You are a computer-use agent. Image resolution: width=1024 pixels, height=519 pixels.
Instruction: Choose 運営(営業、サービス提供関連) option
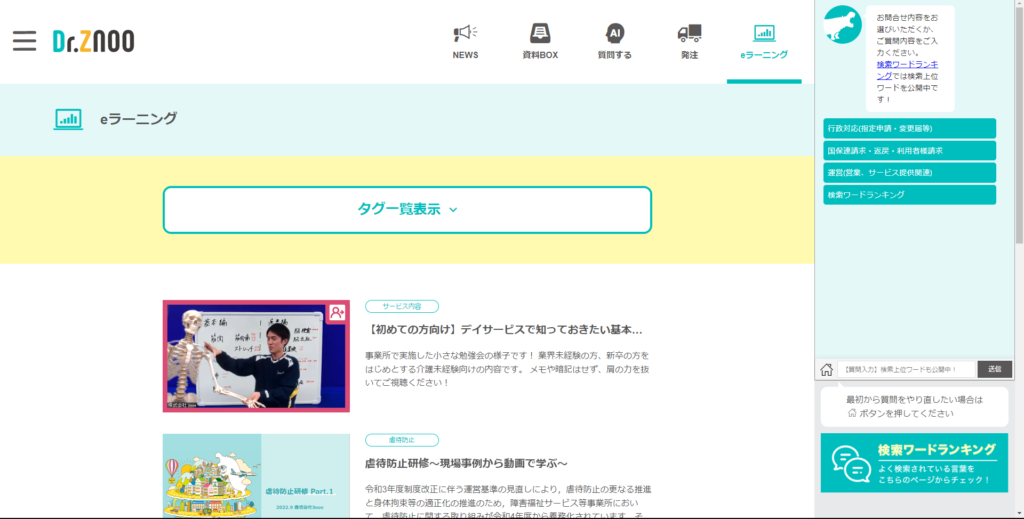[909, 173]
